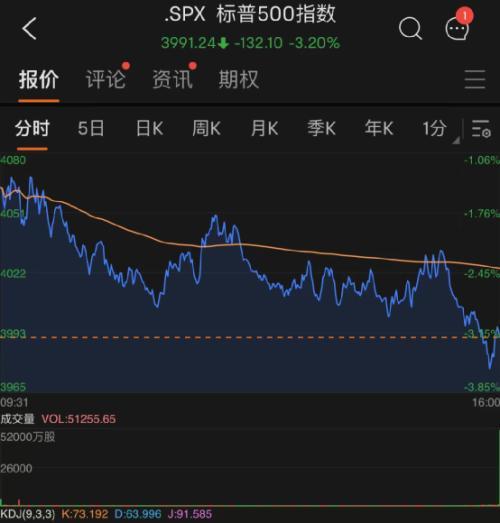The image size is (500, 523).
Task: Tap the .SPX 标普500指数 title
Action: [250, 15]
